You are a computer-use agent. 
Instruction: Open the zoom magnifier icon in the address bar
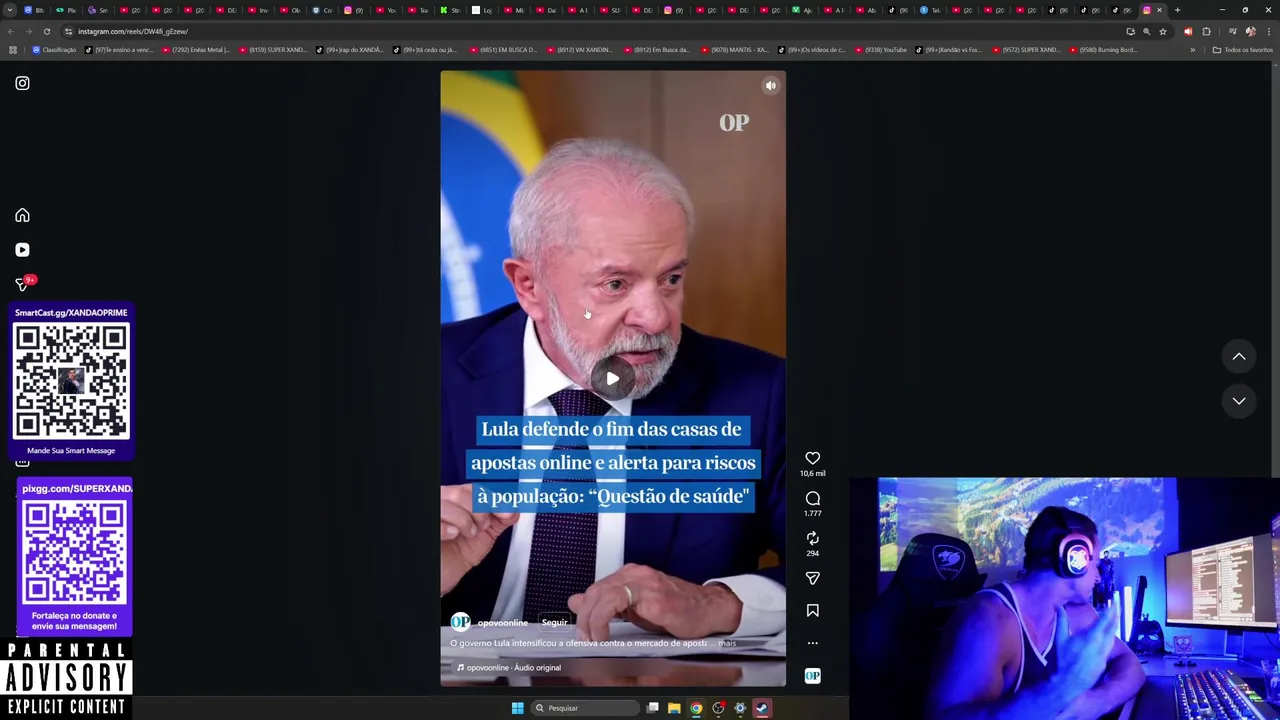click(x=1147, y=31)
